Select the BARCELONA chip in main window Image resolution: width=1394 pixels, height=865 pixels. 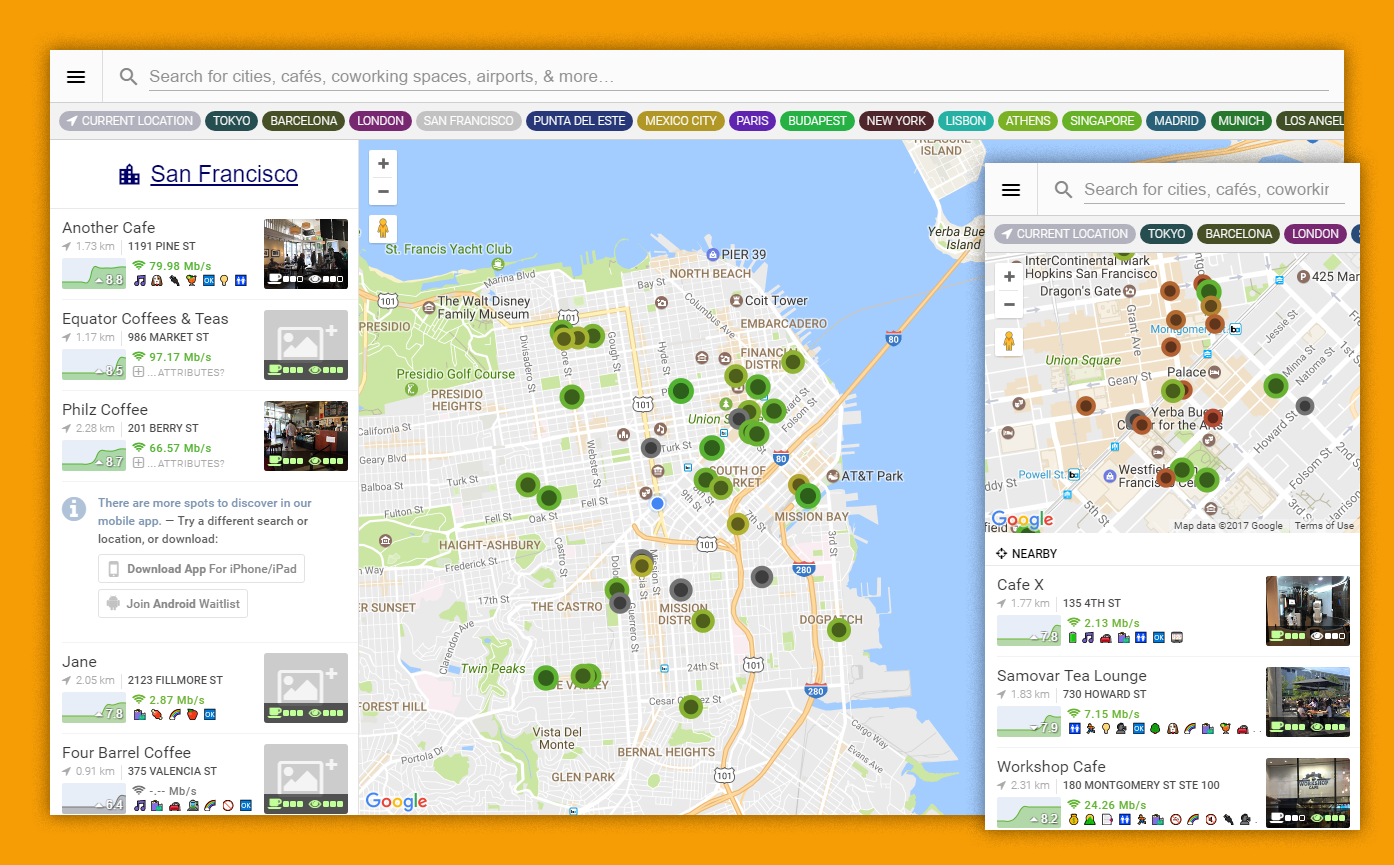click(304, 121)
